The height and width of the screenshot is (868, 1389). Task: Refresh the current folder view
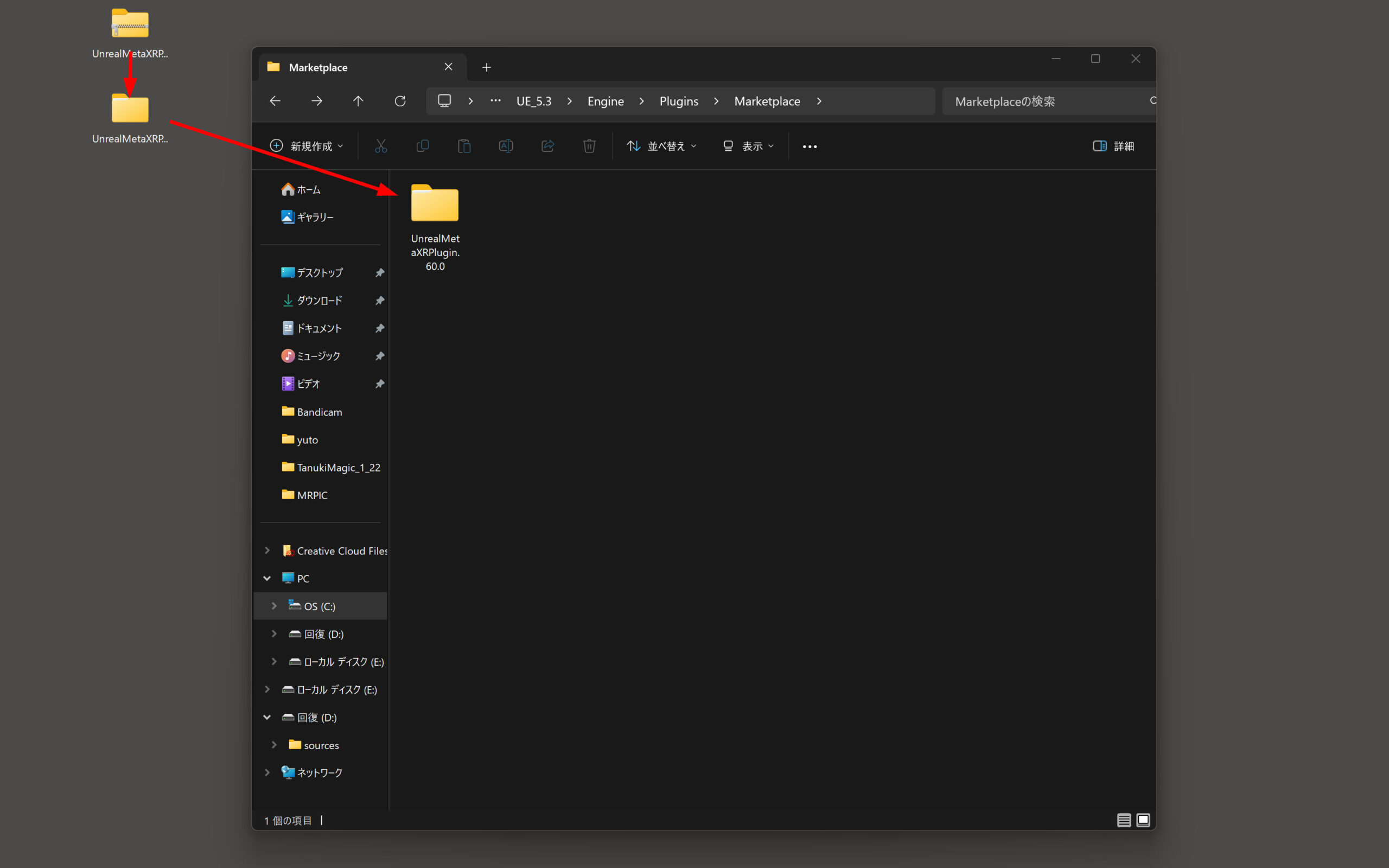click(x=400, y=101)
